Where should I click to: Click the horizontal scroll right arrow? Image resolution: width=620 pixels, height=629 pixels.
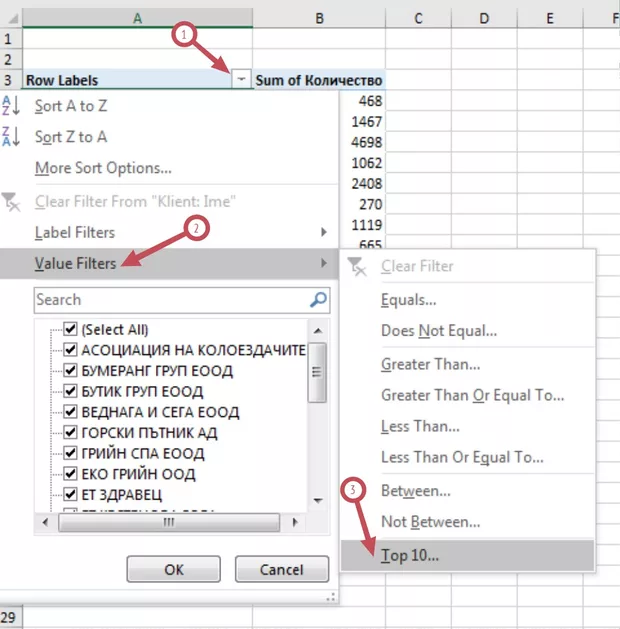click(295, 522)
